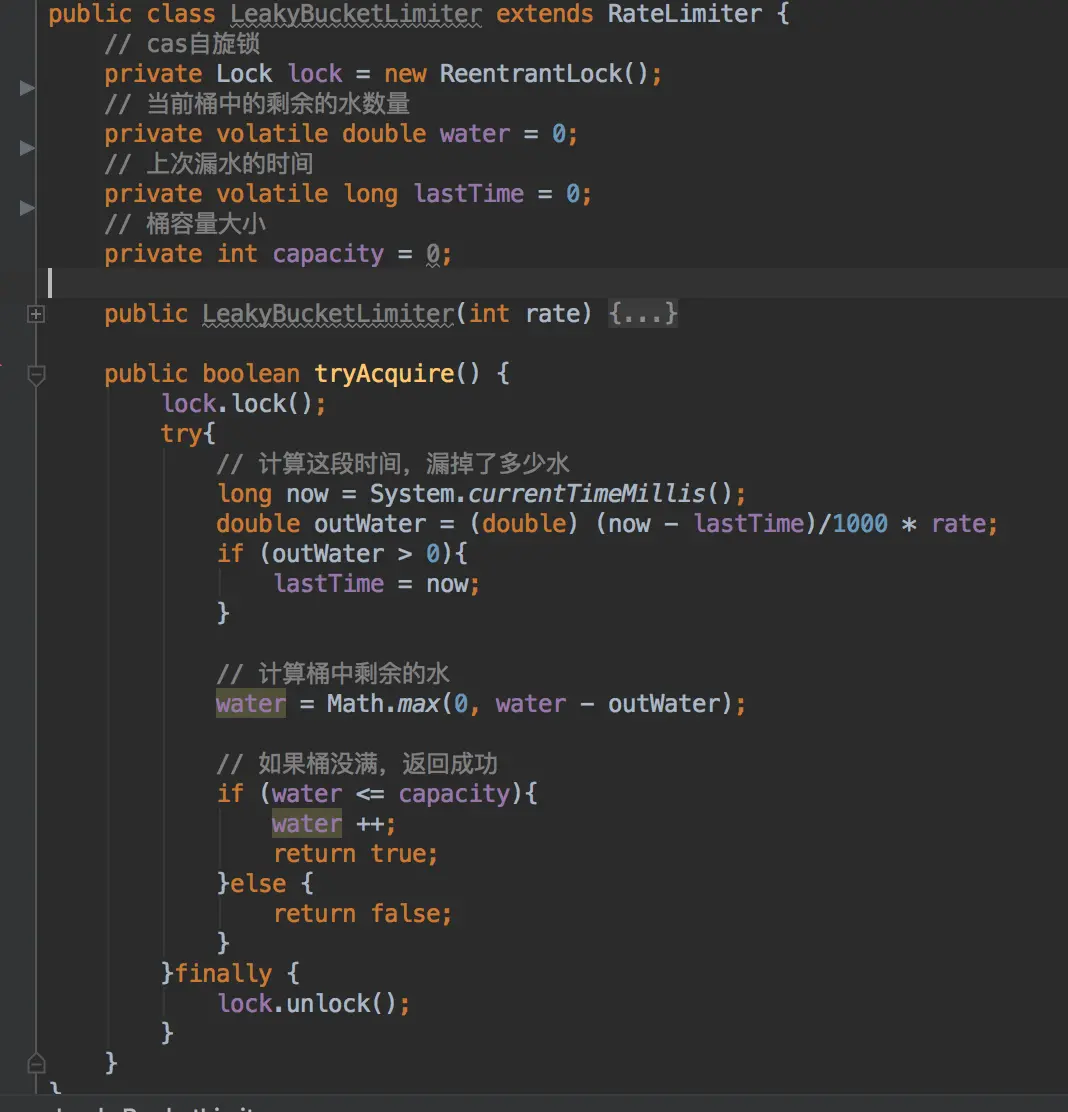Click the gutter arrow marker nearest the 'long lastTime' declaration
This screenshot has height=1112, width=1068.
tap(27, 208)
